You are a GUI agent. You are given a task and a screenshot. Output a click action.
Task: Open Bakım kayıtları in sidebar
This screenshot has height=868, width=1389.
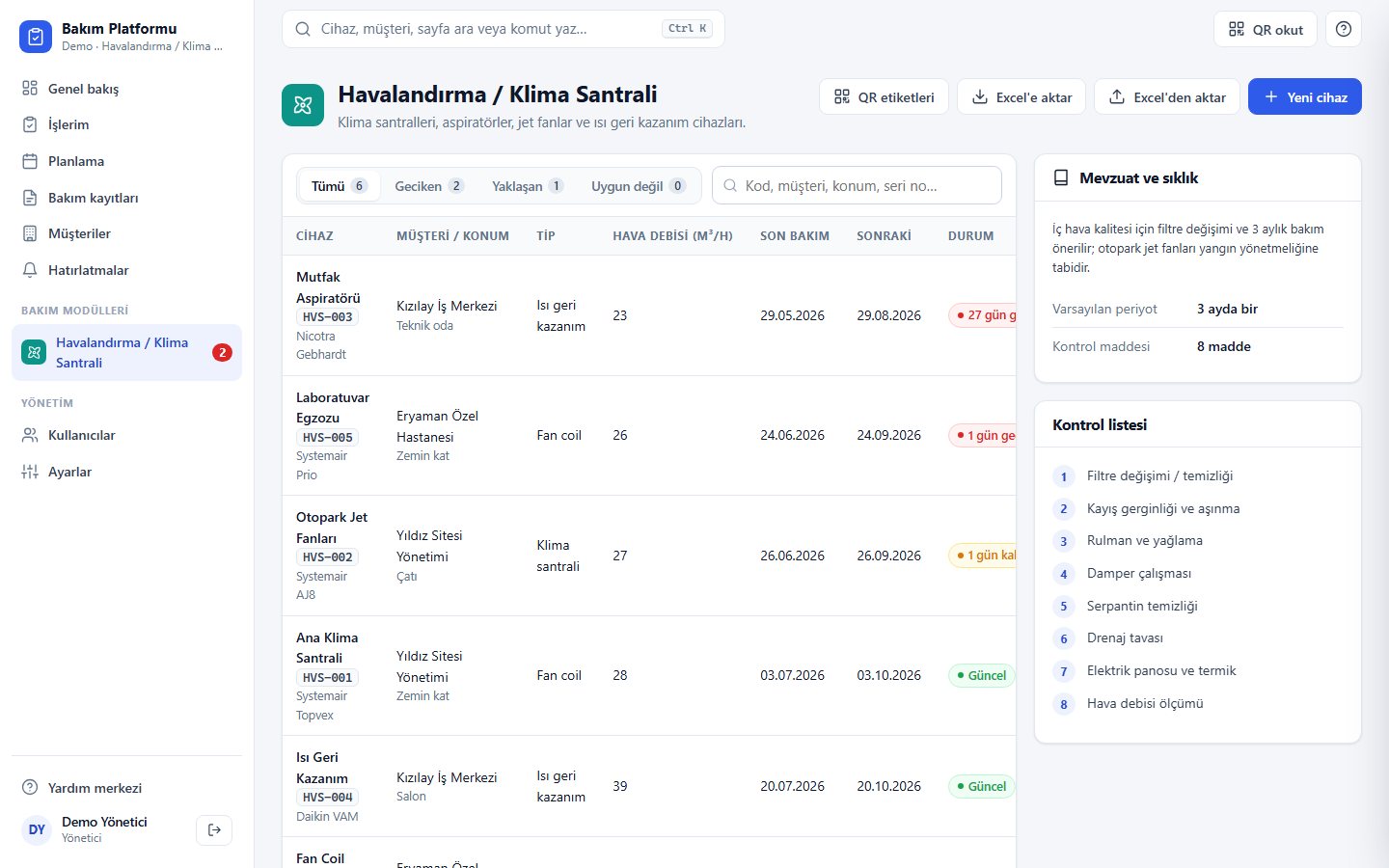(x=126, y=198)
